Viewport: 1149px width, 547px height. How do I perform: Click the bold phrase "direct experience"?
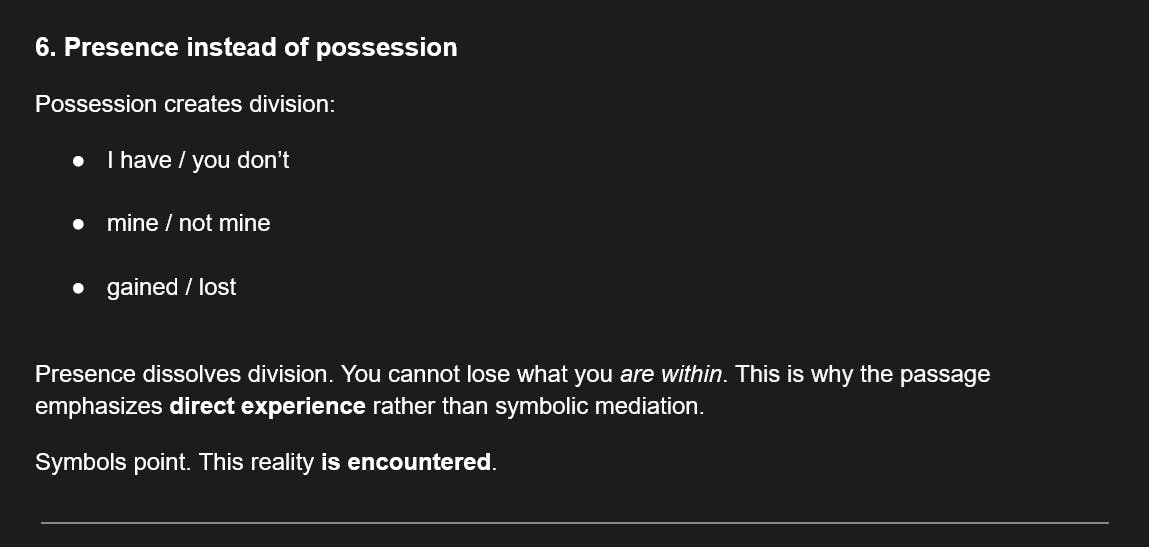pyautogui.click(x=267, y=407)
